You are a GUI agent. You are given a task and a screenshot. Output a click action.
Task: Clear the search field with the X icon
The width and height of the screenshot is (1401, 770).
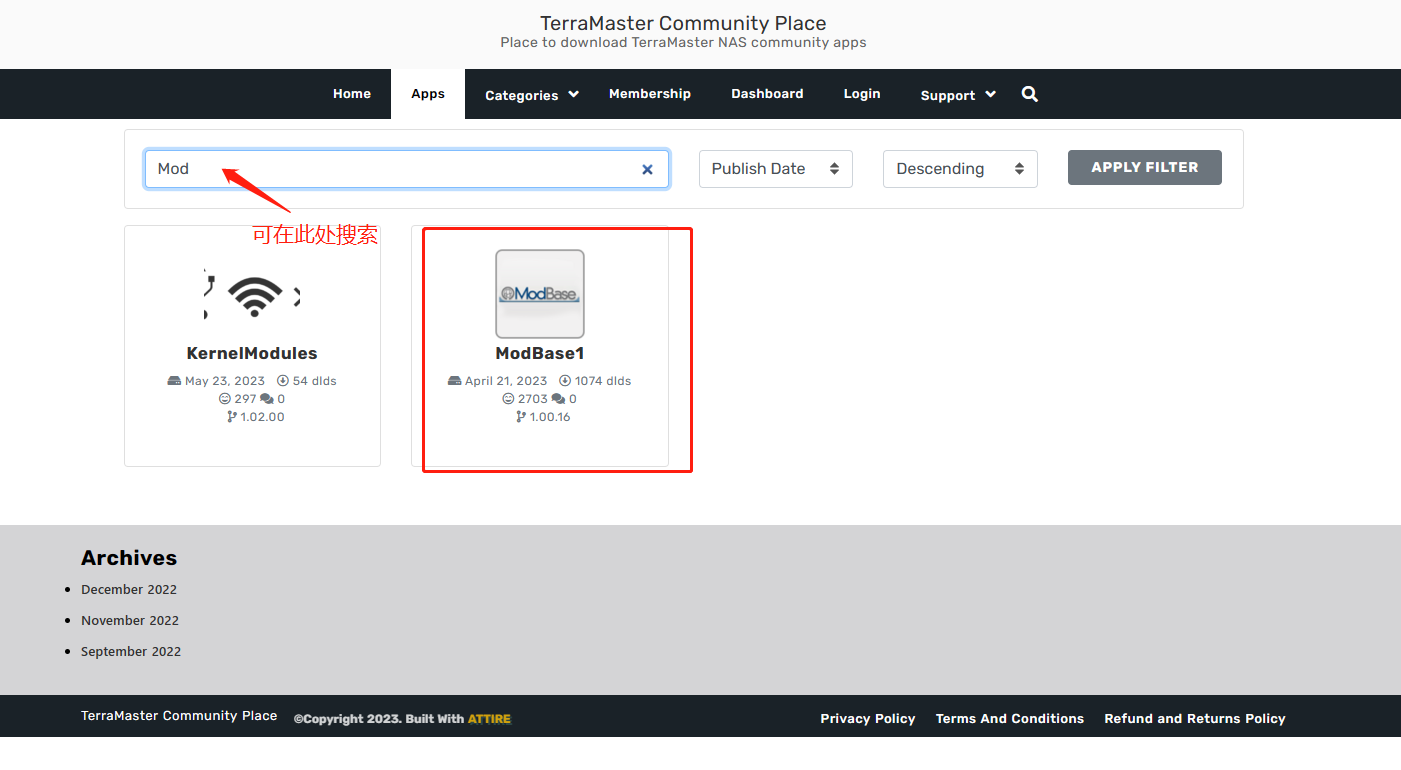pyautogui.click(x=647, y=169)
